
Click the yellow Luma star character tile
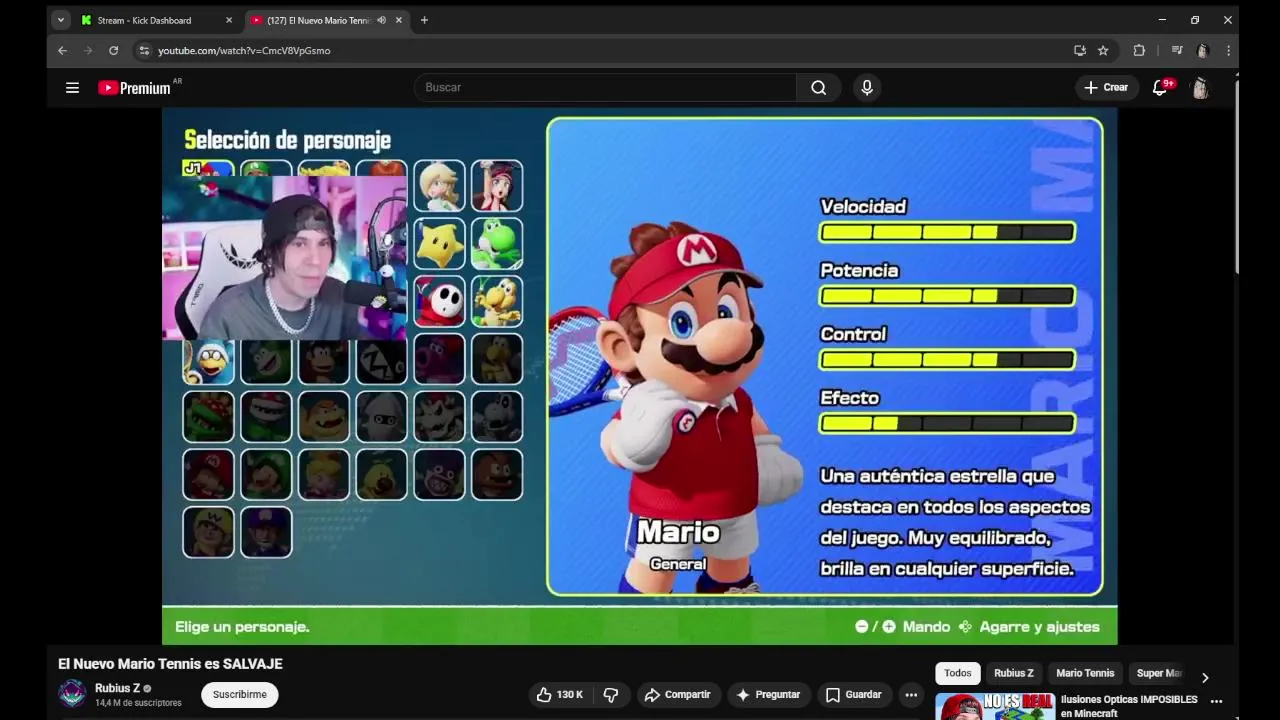(x=440, y=244)
